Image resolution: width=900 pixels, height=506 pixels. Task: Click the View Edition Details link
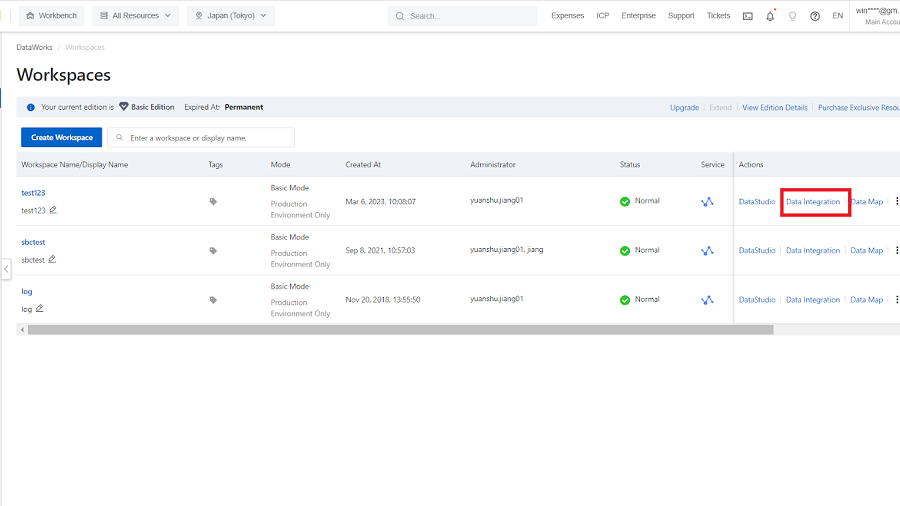pyautogui.click(x=774, y=107)
